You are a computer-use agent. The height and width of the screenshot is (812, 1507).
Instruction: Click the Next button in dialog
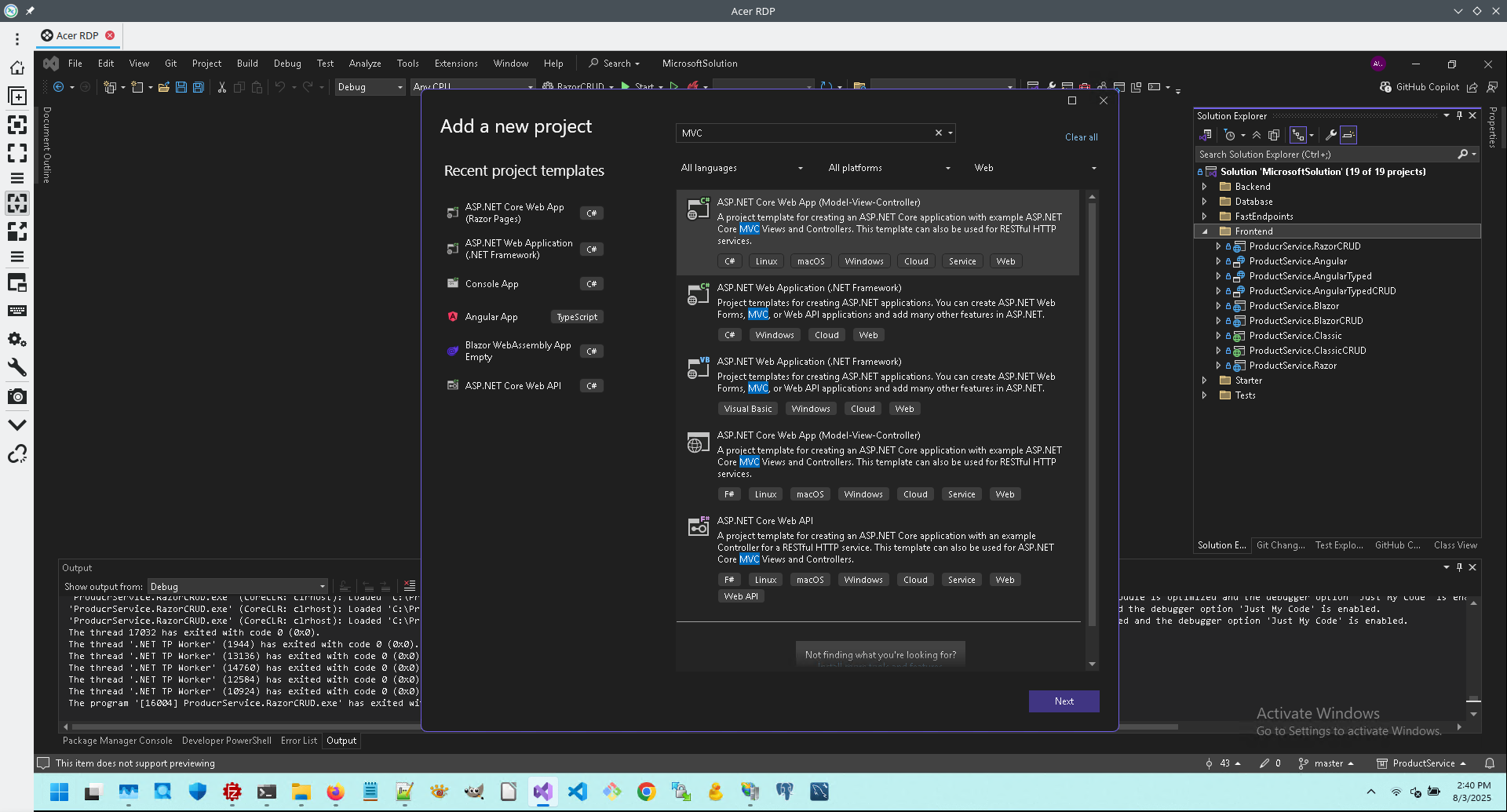(1064, 701)
